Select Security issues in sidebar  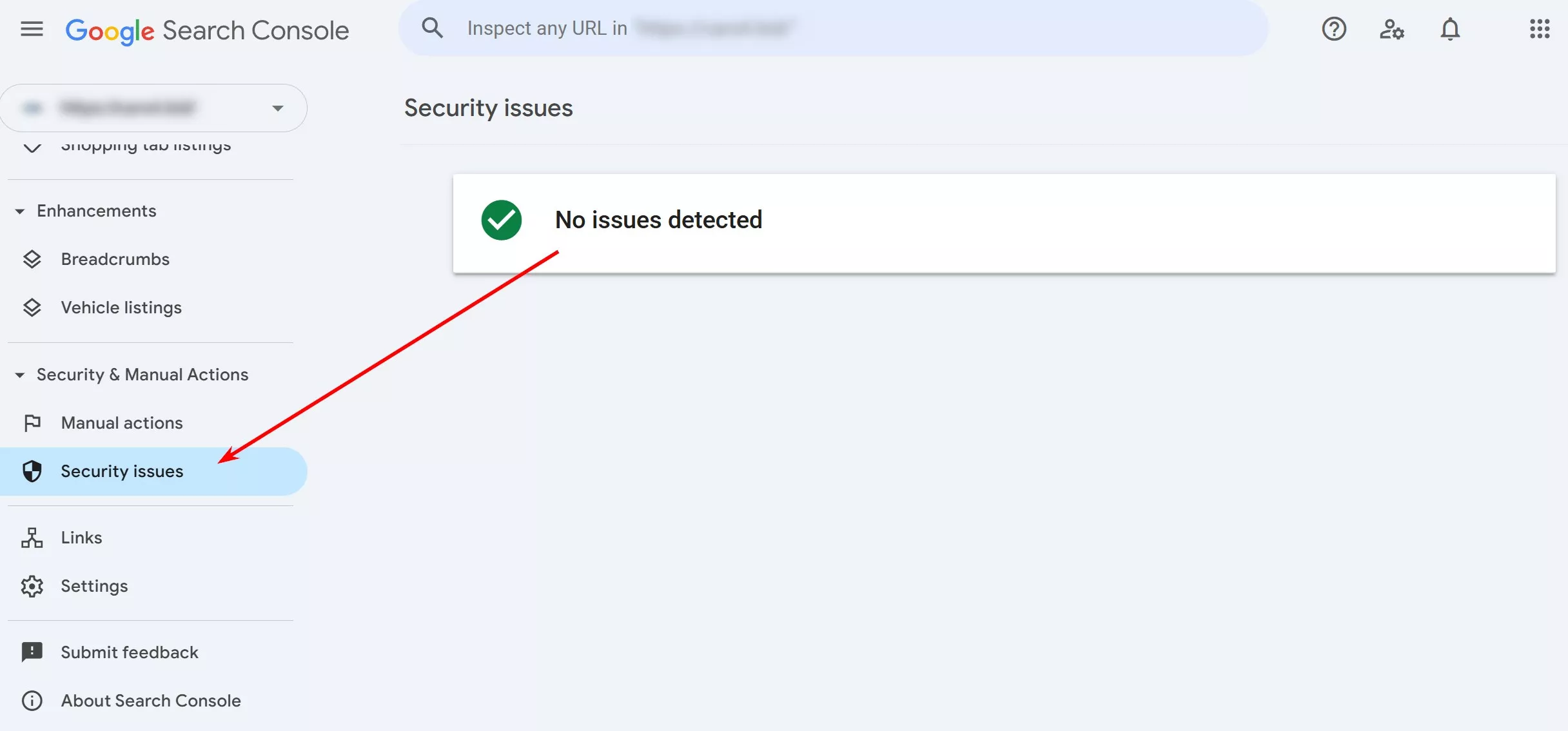(153, 471)
